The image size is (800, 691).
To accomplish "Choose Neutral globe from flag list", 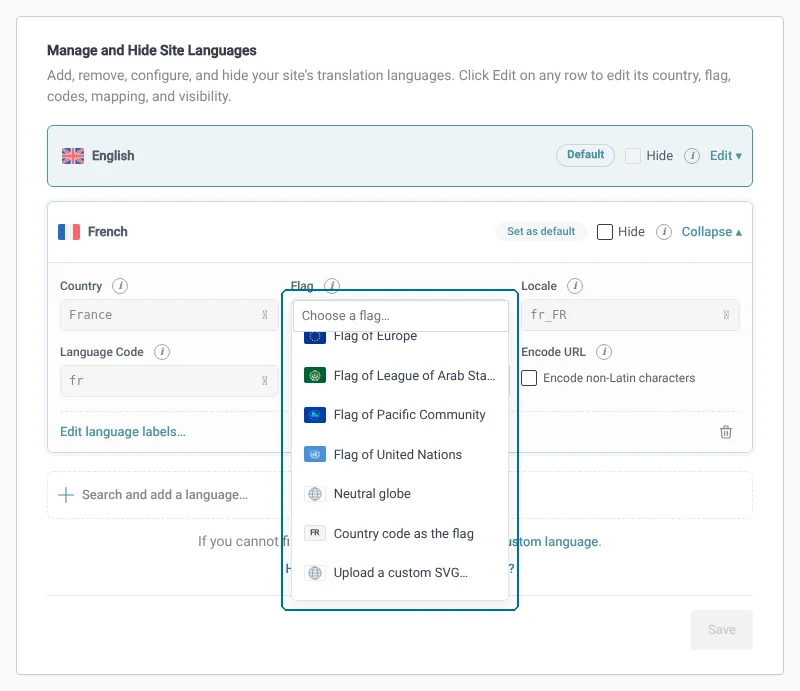I will [400, 493].
